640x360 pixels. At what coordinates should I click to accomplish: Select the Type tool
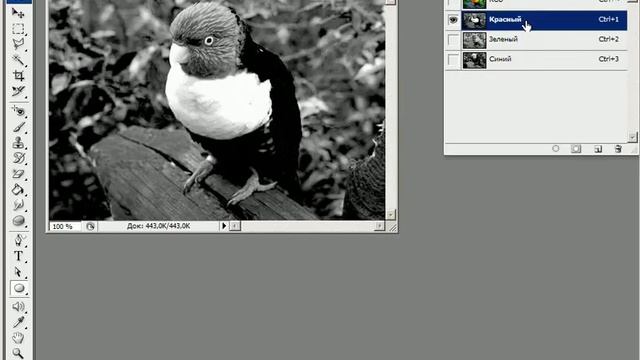tap(18, 256)
